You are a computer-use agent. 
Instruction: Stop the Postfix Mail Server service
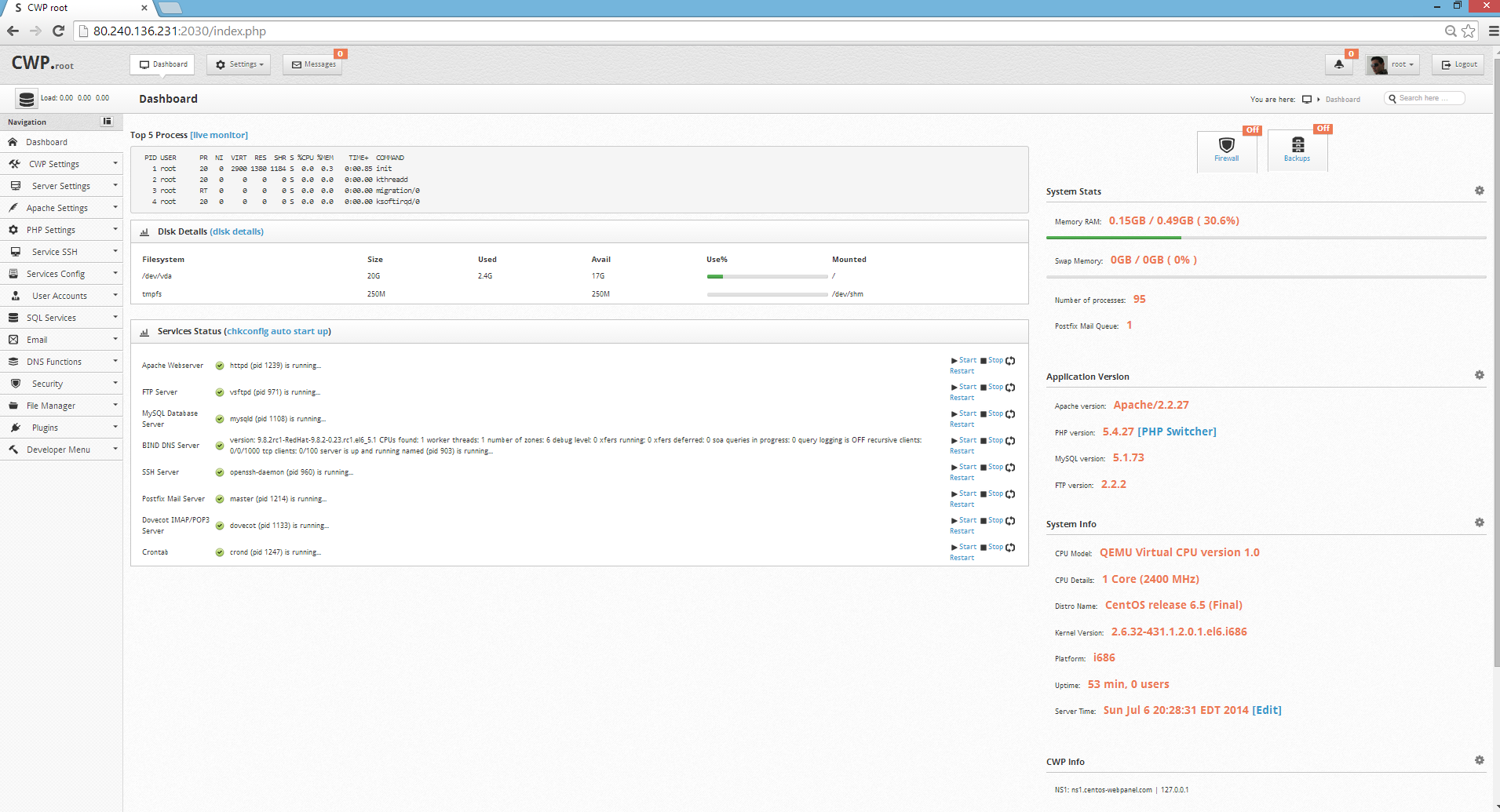click(x=991, y=493)
